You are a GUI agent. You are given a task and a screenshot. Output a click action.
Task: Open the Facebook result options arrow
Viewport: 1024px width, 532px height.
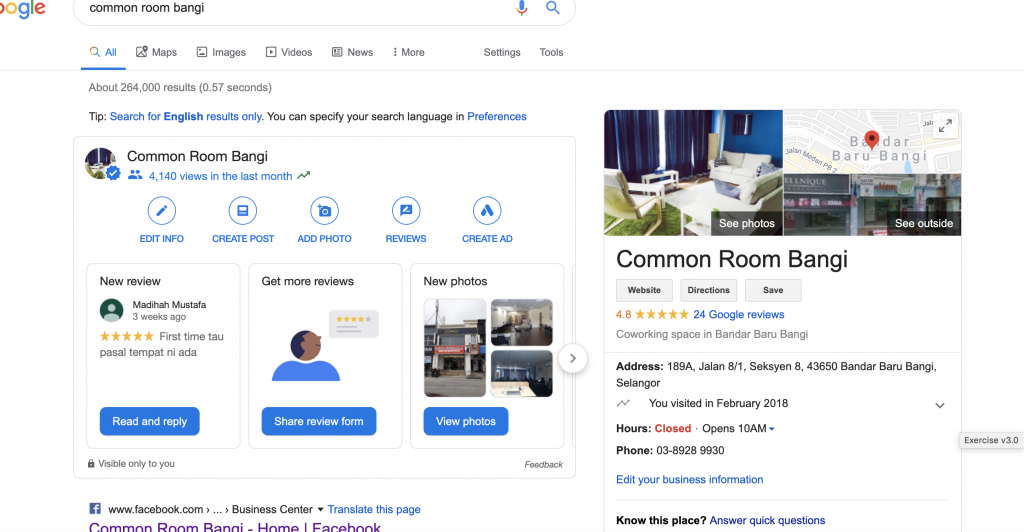tap(320, 510)
